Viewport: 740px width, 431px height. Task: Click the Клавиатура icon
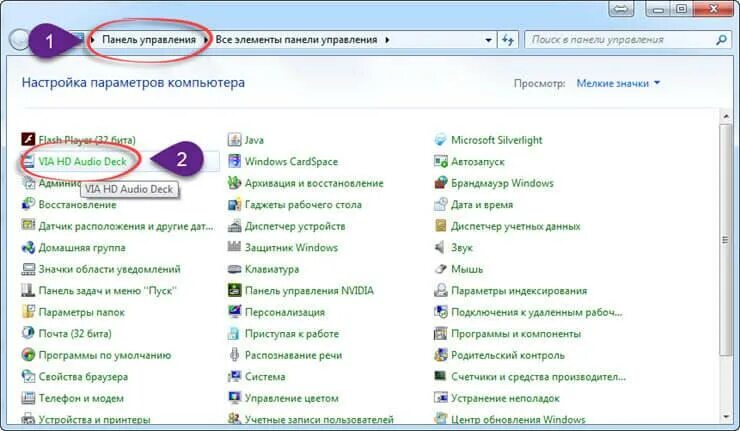tap(234, 269)
